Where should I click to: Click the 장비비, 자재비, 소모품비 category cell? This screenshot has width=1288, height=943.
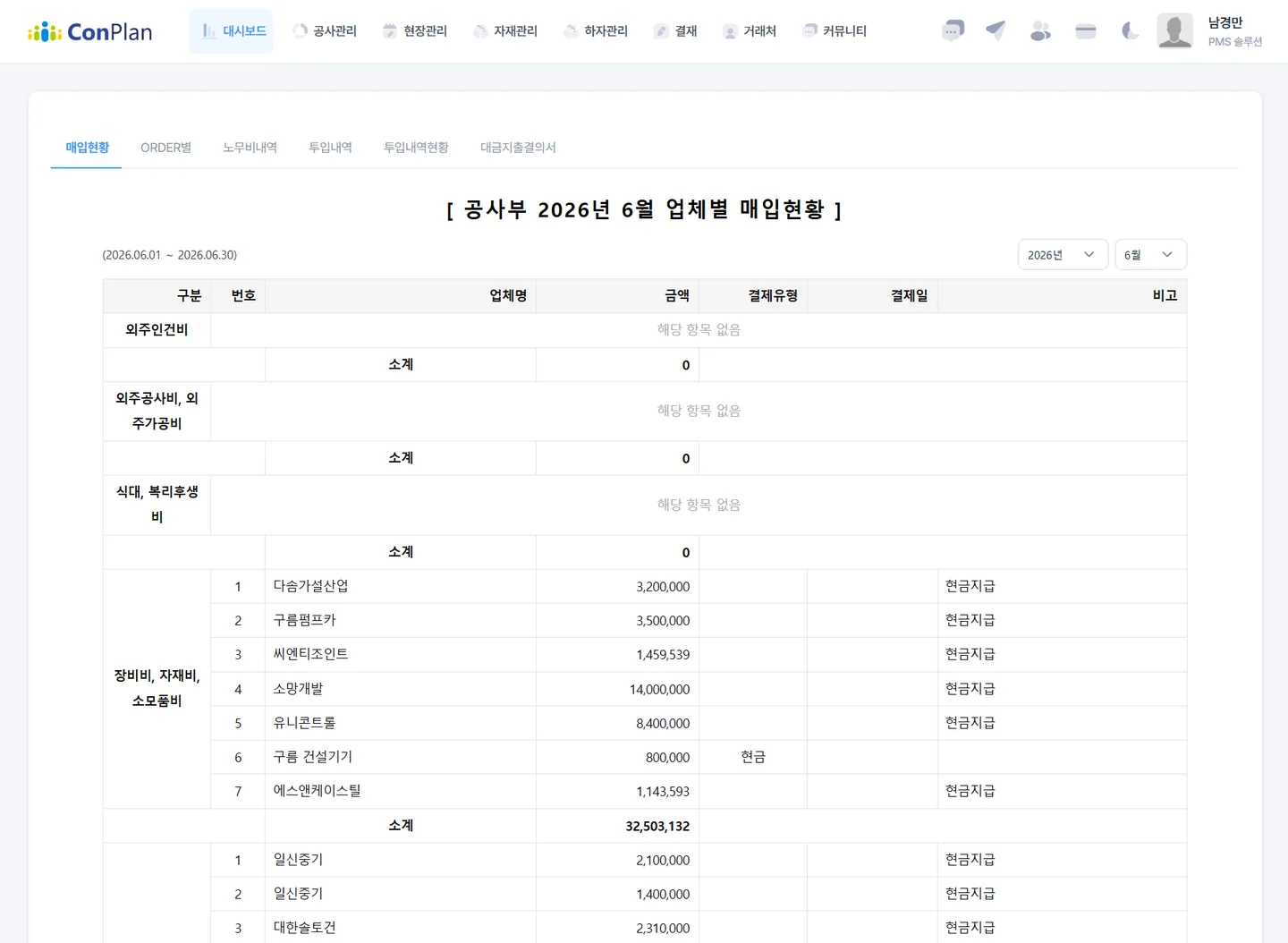[157, 689]
